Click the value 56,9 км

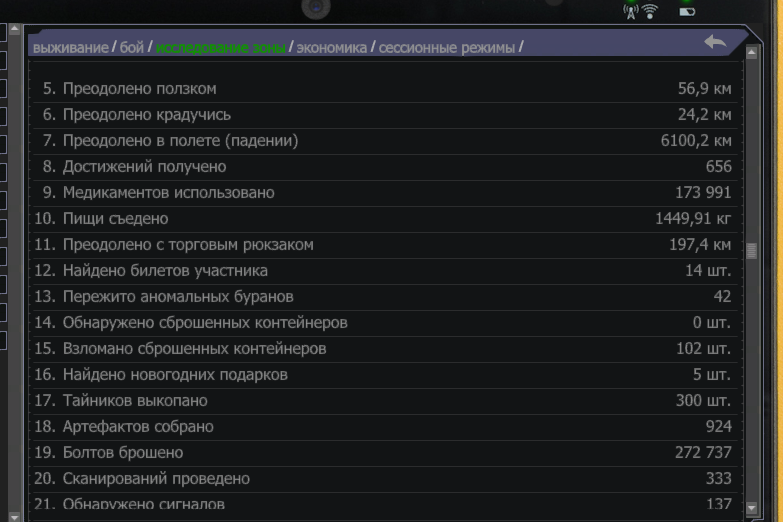pyautogui.click(x=705, y=89)
